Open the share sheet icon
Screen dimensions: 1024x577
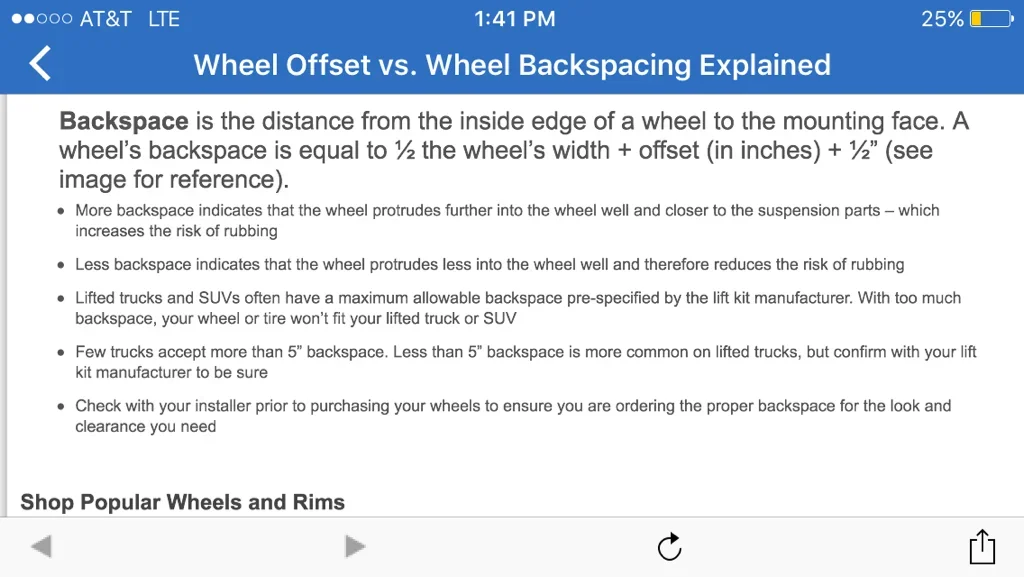pyautogui.click(x=982, y=546)
